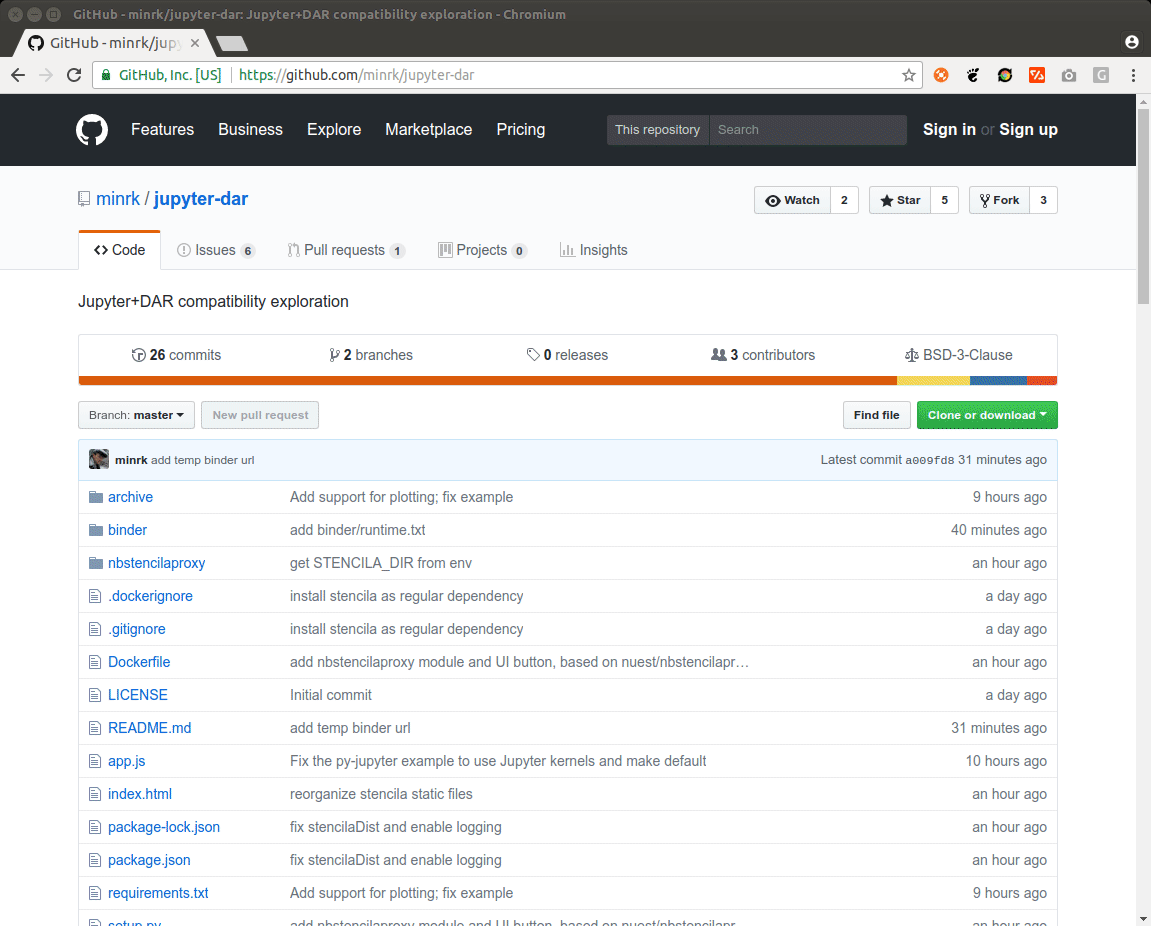
Task: Open the stargazers count of 5
Action: click(944, 200)
